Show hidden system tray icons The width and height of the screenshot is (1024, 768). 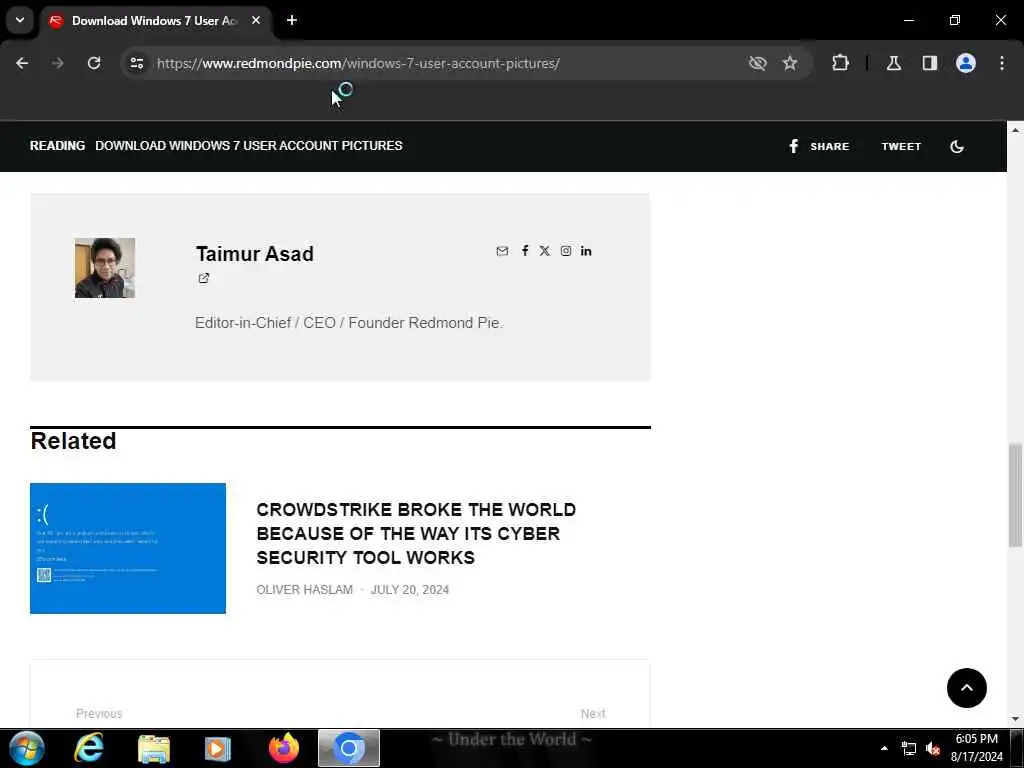pos(884,748)
